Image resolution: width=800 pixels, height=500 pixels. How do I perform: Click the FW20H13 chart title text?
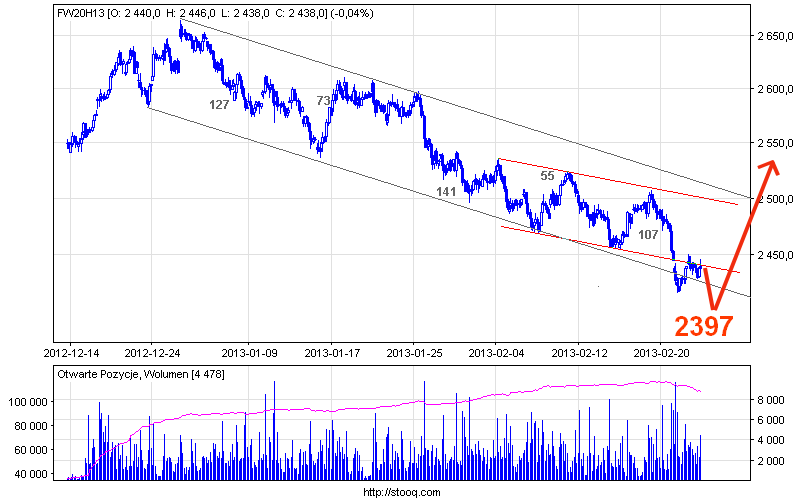tap(215, 14)
